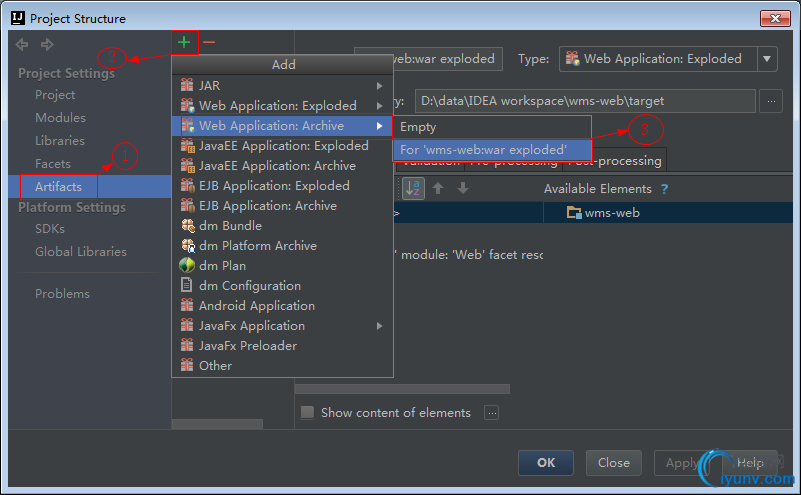Screen dimensions: 801x495
Task: Go forward using the right arrow icon
Action: click(47, 44)
